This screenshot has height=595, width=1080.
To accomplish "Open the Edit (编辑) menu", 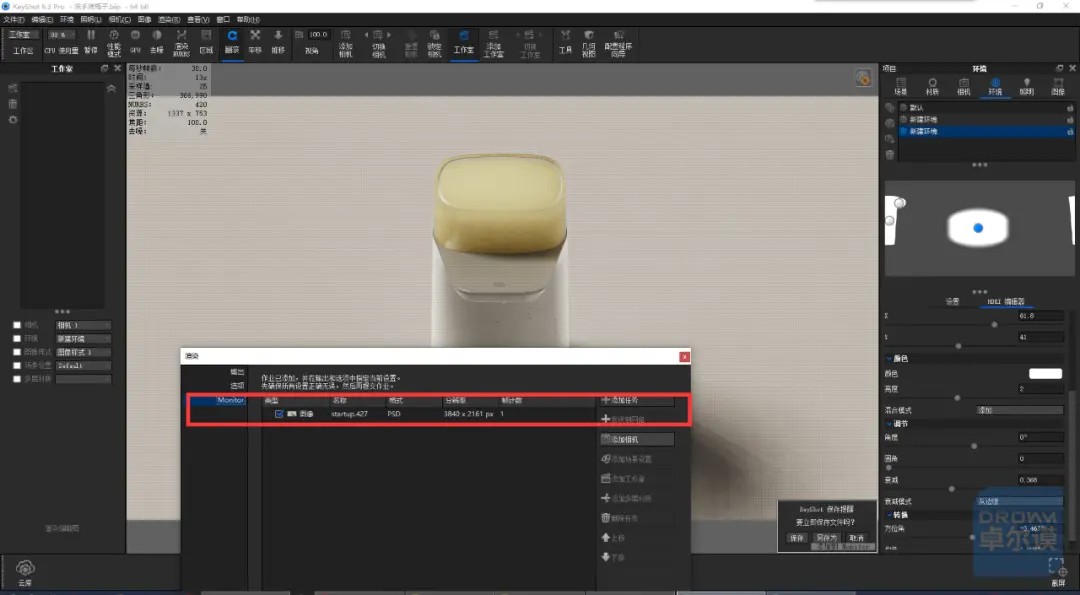I will pos(42,20).
